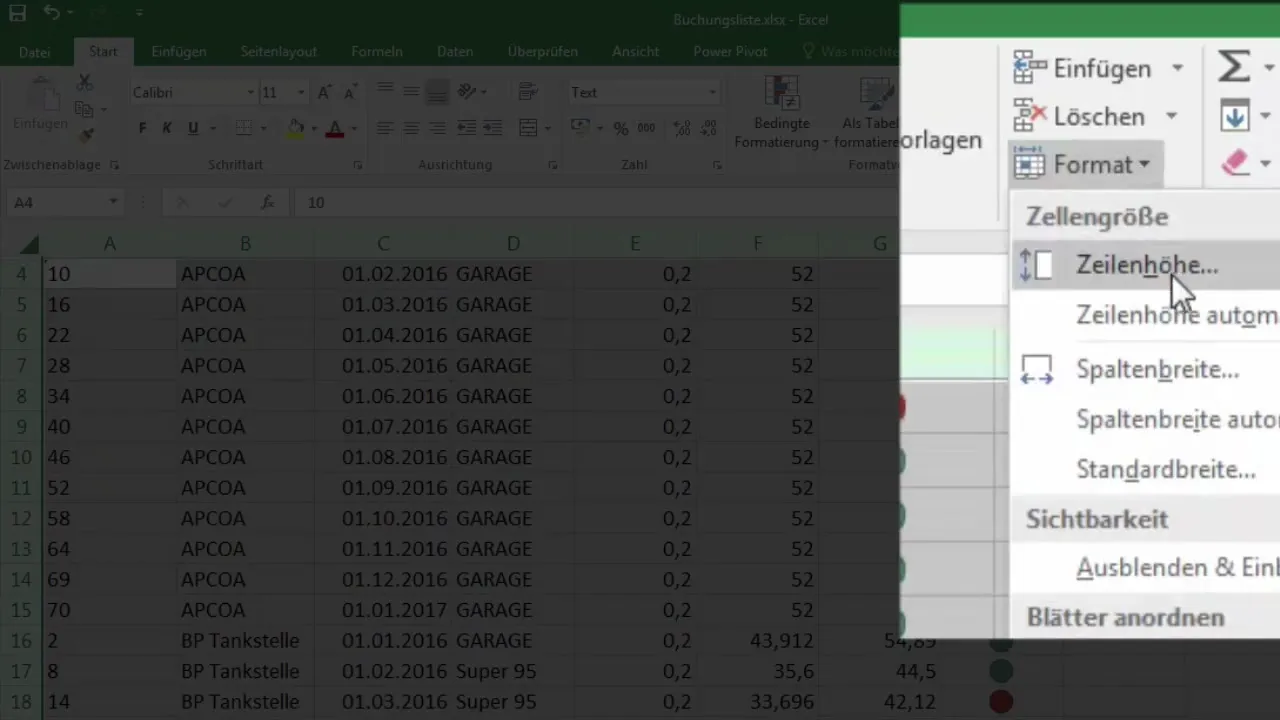Screen dimensions: 1280x720
Task: Apply percent style icon
Action: (x=621, y=128)
